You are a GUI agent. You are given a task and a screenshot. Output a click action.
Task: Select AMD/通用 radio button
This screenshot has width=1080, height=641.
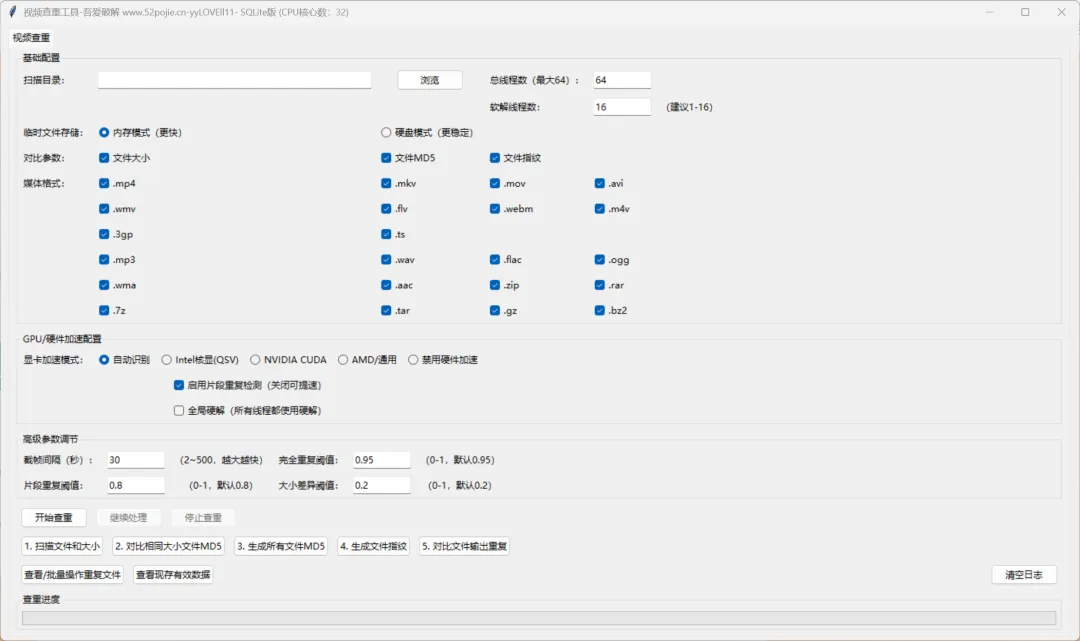pyautogui.click(x=343, y=359)
